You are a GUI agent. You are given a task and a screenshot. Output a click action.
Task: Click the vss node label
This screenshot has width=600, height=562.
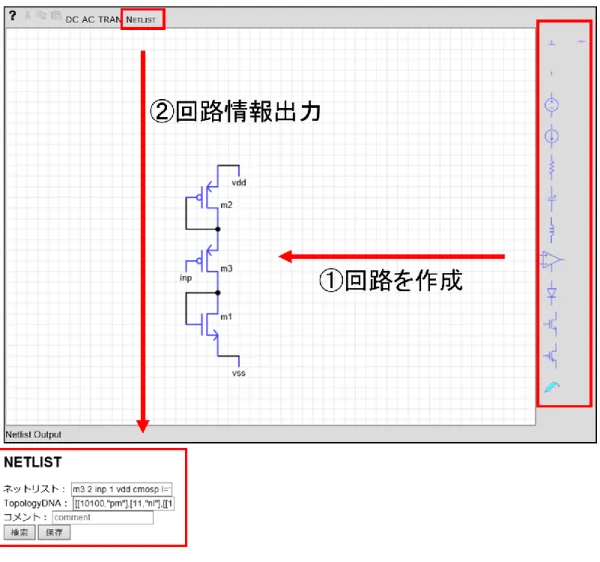[x=239, y=373]
